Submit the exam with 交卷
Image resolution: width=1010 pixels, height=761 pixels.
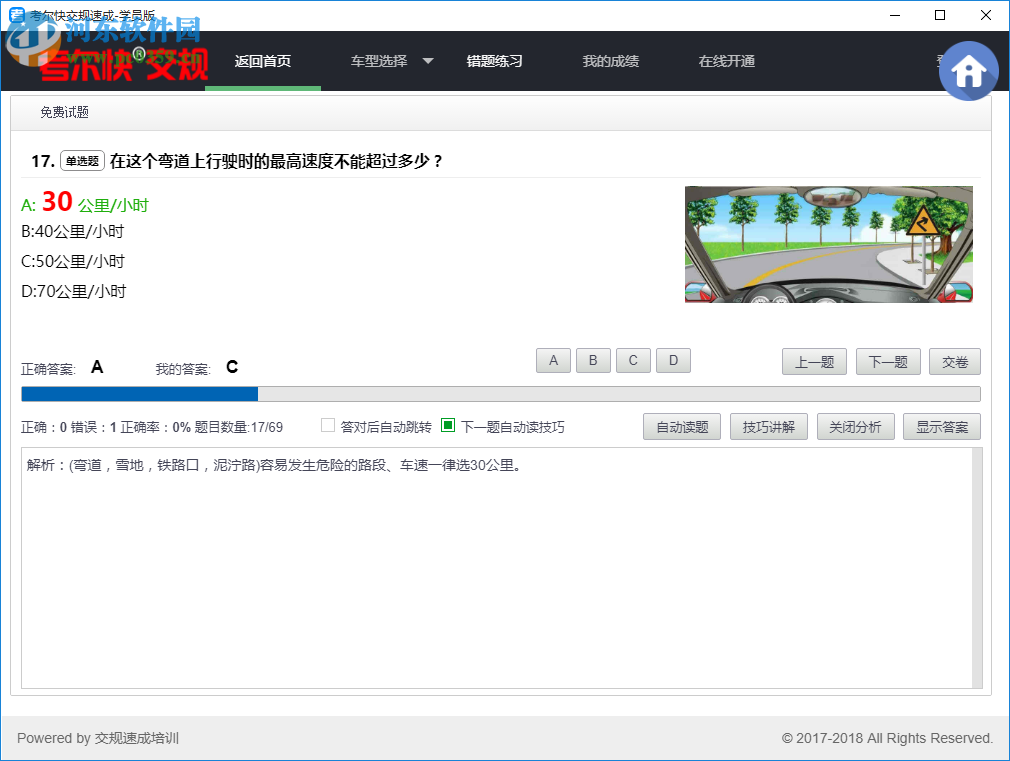pyautogui.click(x=954, y=361)
